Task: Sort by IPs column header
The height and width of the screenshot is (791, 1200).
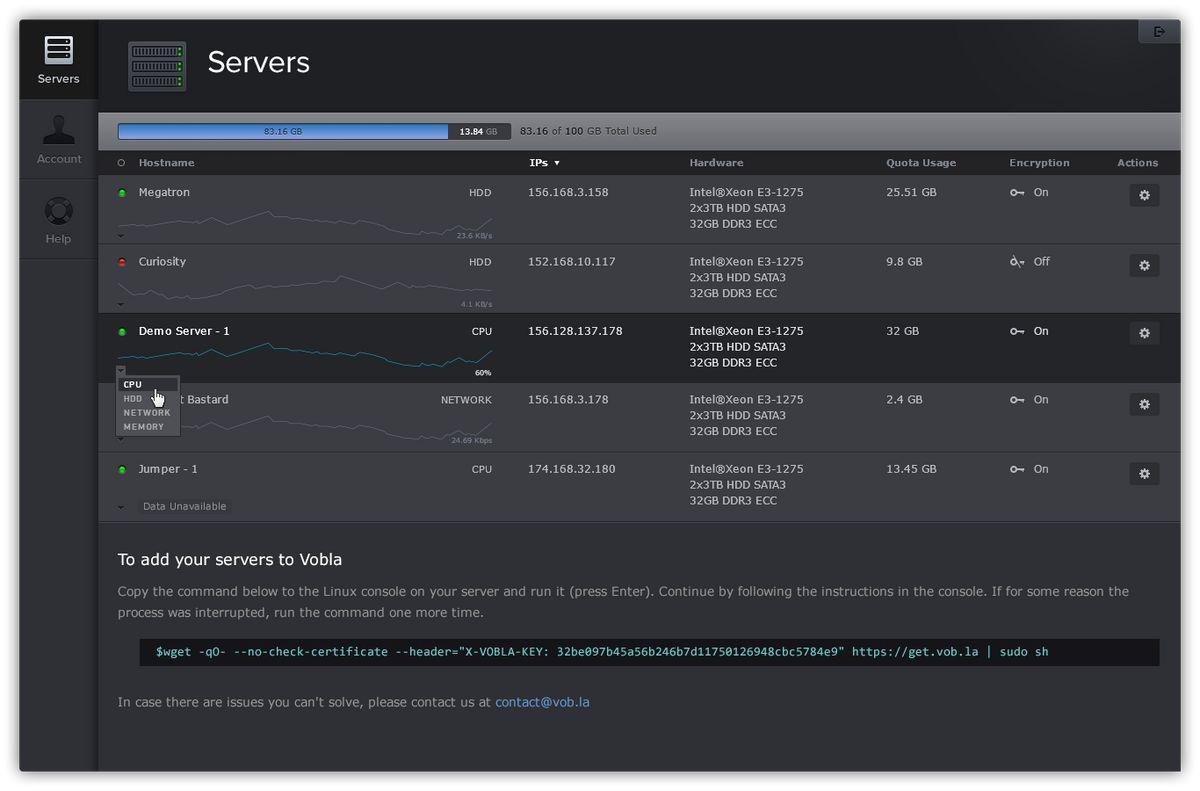Action: pos(544,163)
